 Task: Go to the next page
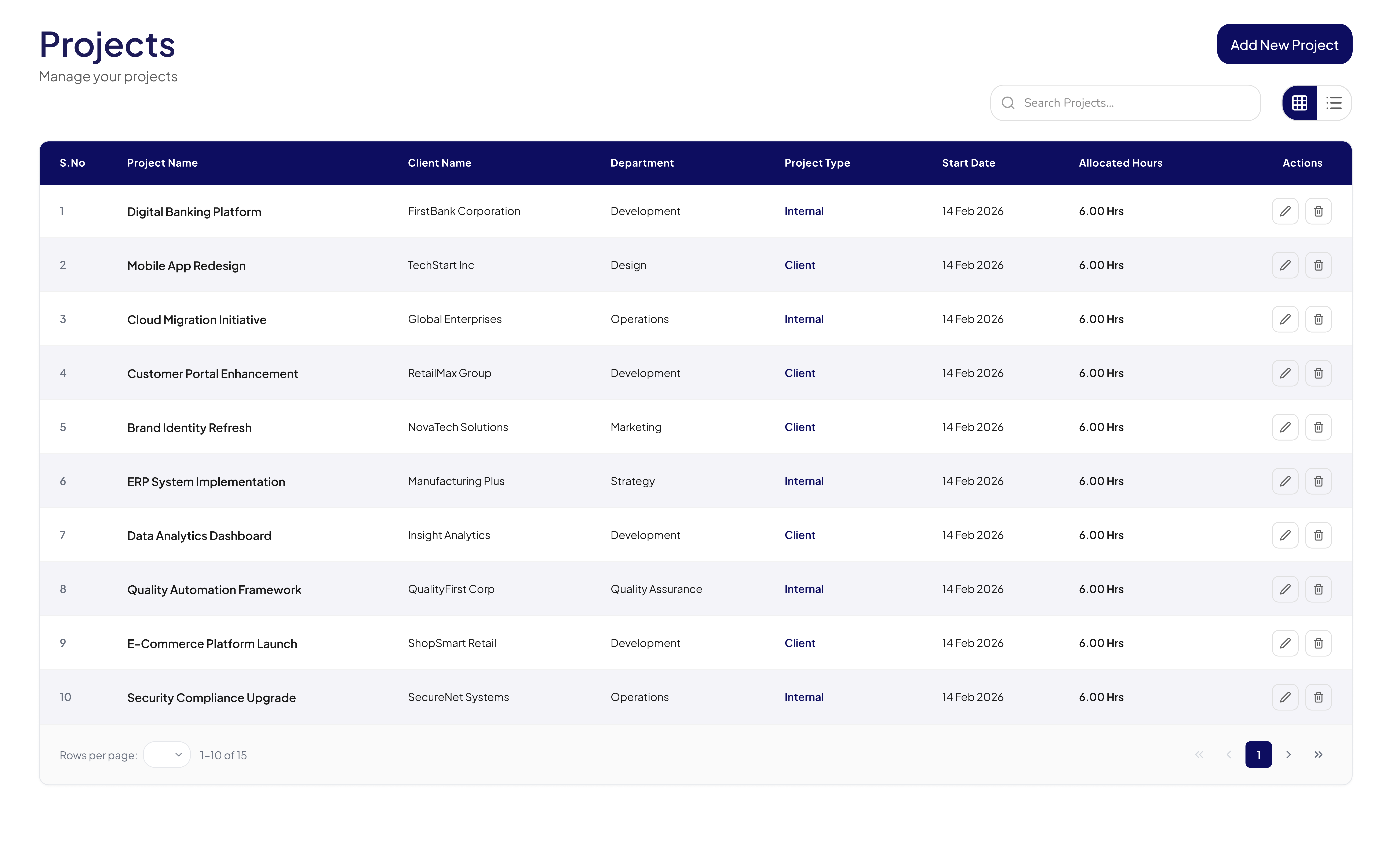tap(1289, 755)
